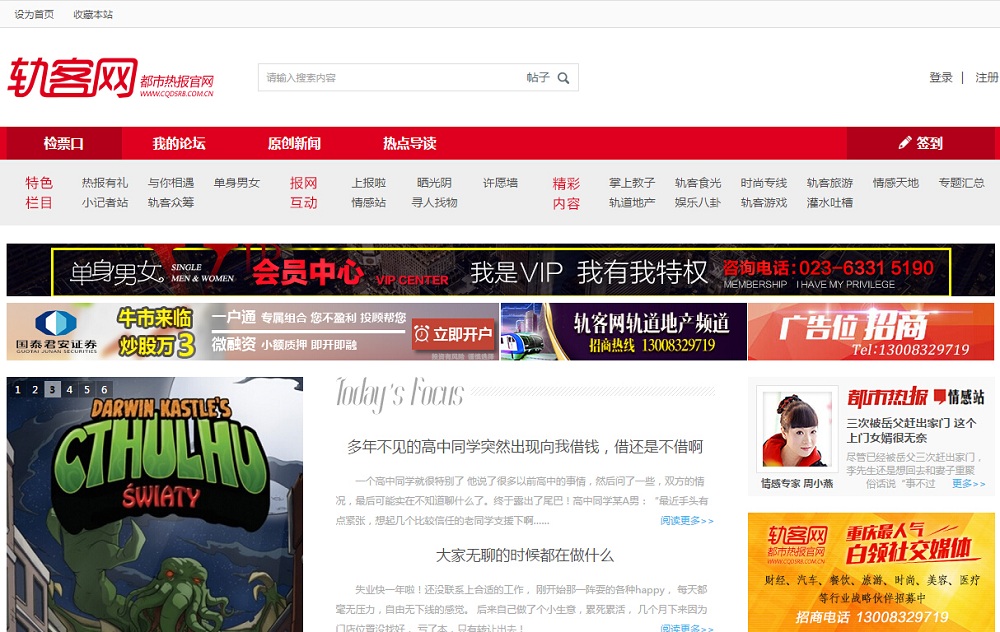Click the 会员中心 VIP banner

pos(501,270)
